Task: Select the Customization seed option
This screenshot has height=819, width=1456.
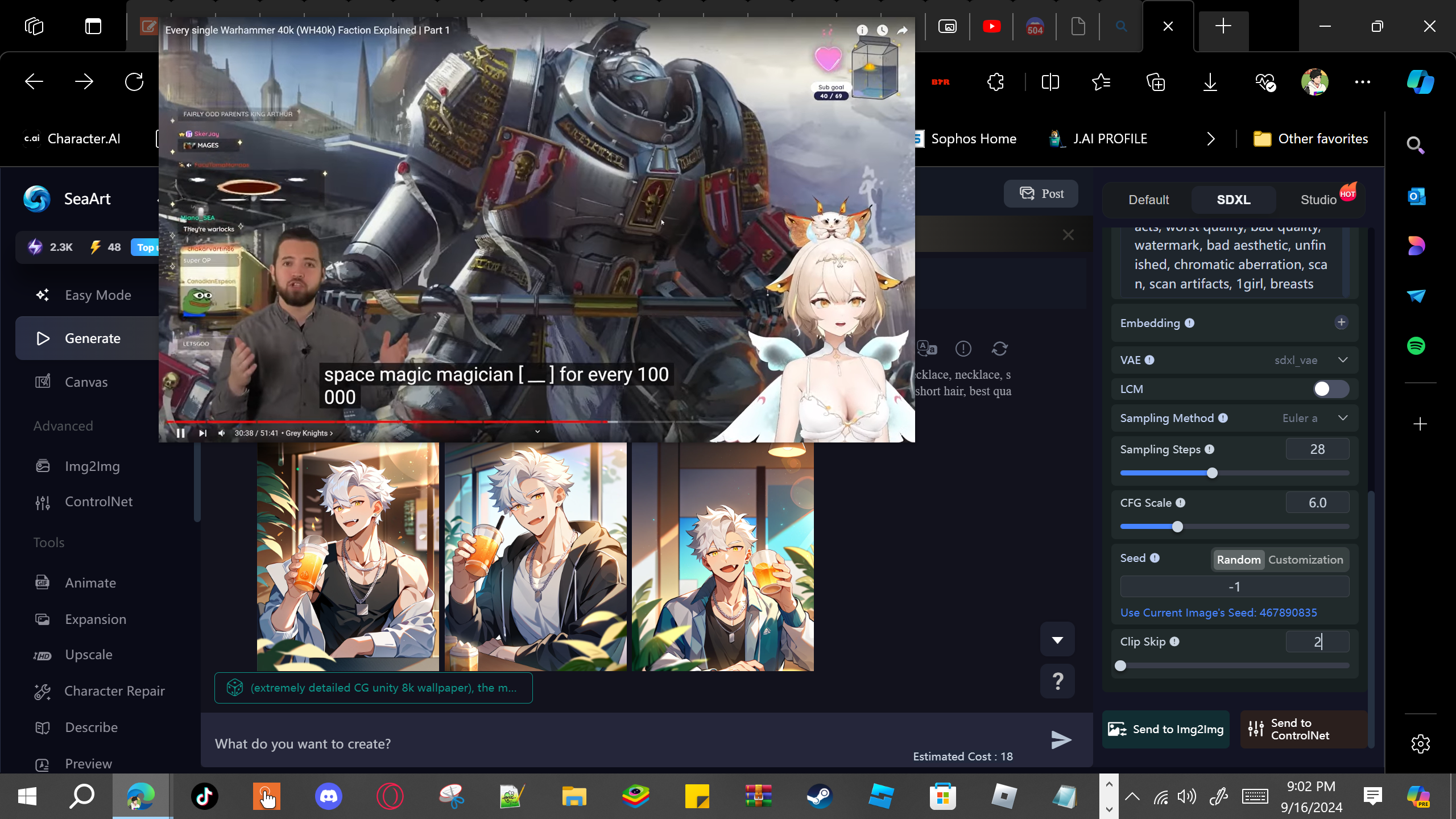Action: pos(1305,560)
